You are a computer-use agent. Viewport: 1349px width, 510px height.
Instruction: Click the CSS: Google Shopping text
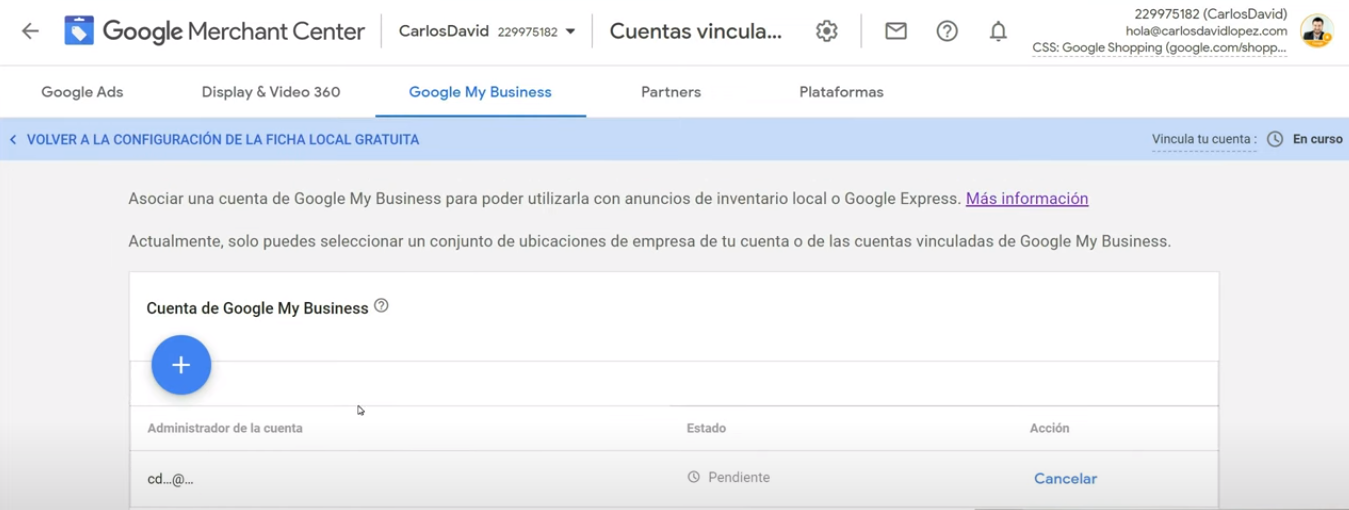click(1160, 47)
